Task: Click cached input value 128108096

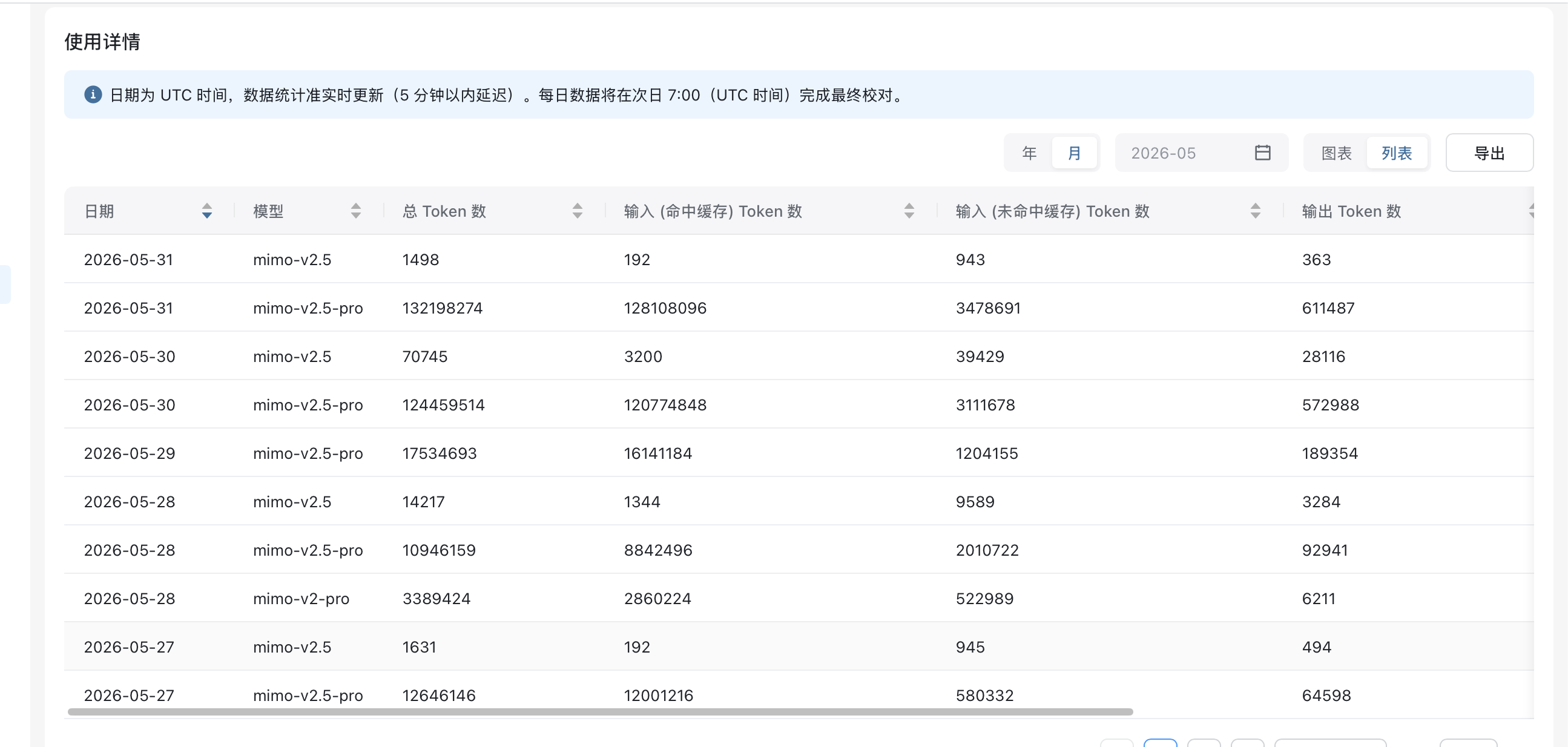Action: 665,308
